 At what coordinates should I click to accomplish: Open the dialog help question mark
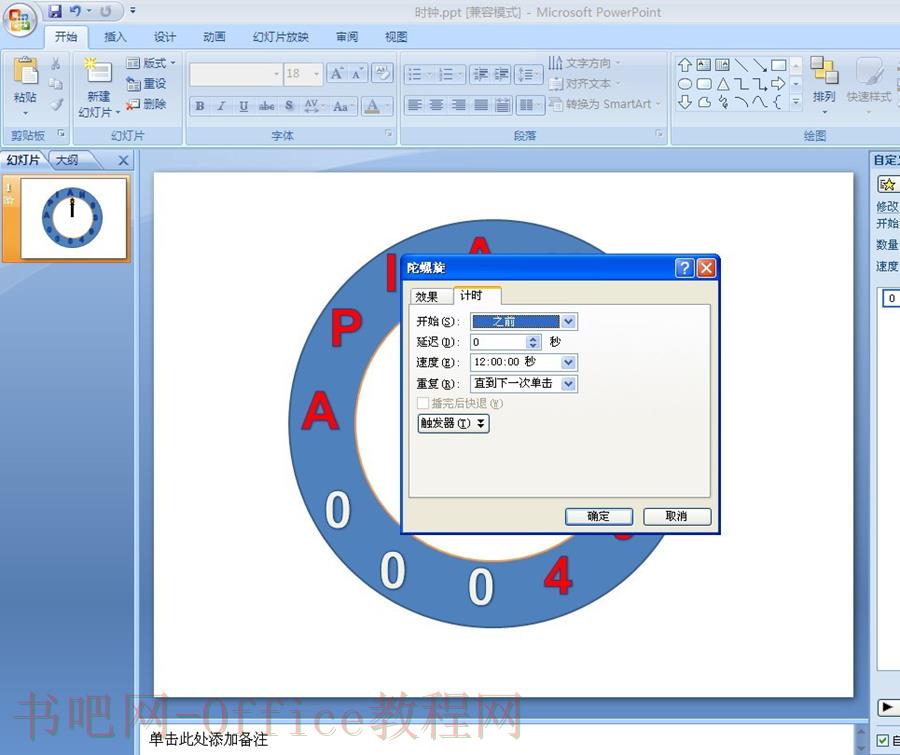(684, 268)
